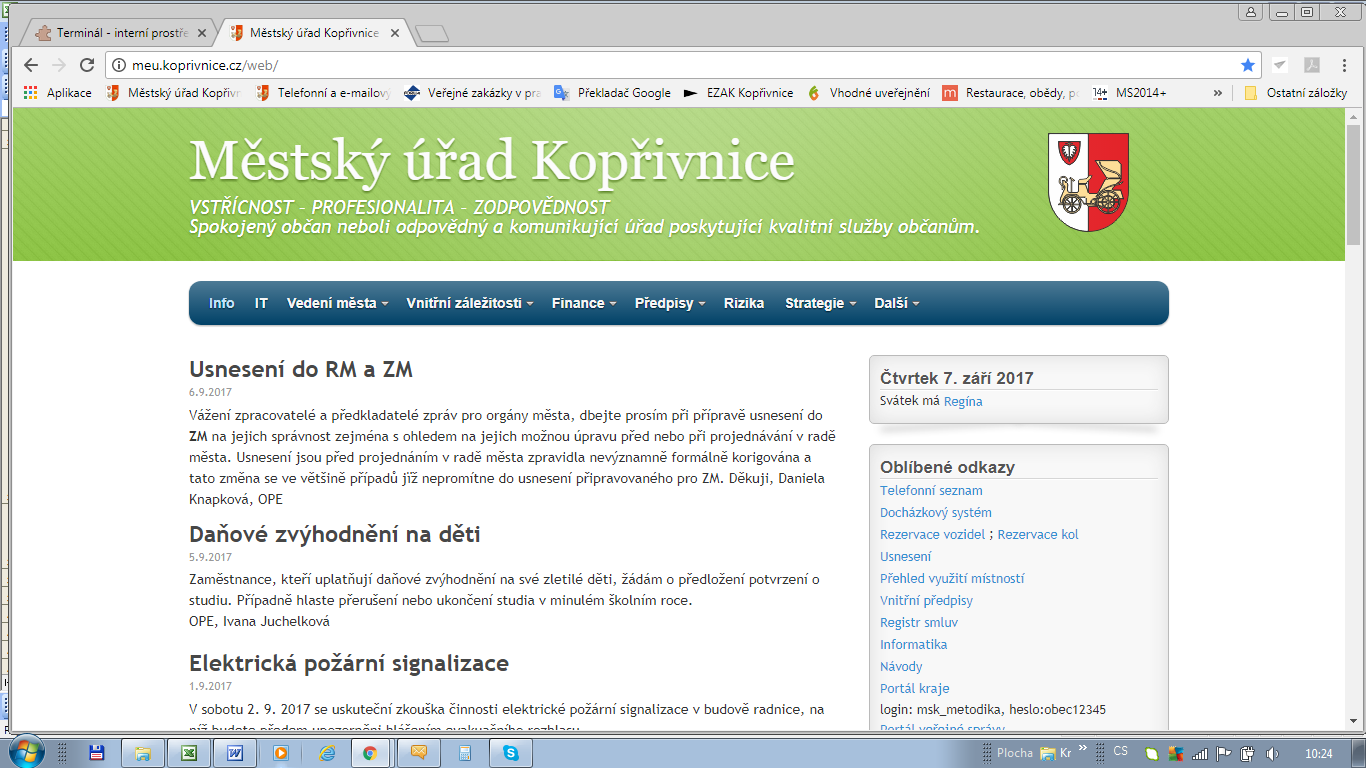Open a new browser tab

[431, 34]
